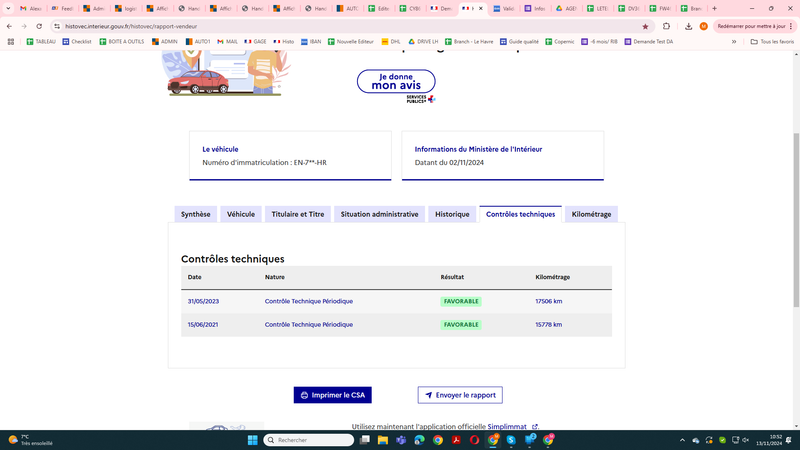This screenshot has width=800, height=450.
Task: Open the Checklist bookmark
Action: tap(77, 42)
